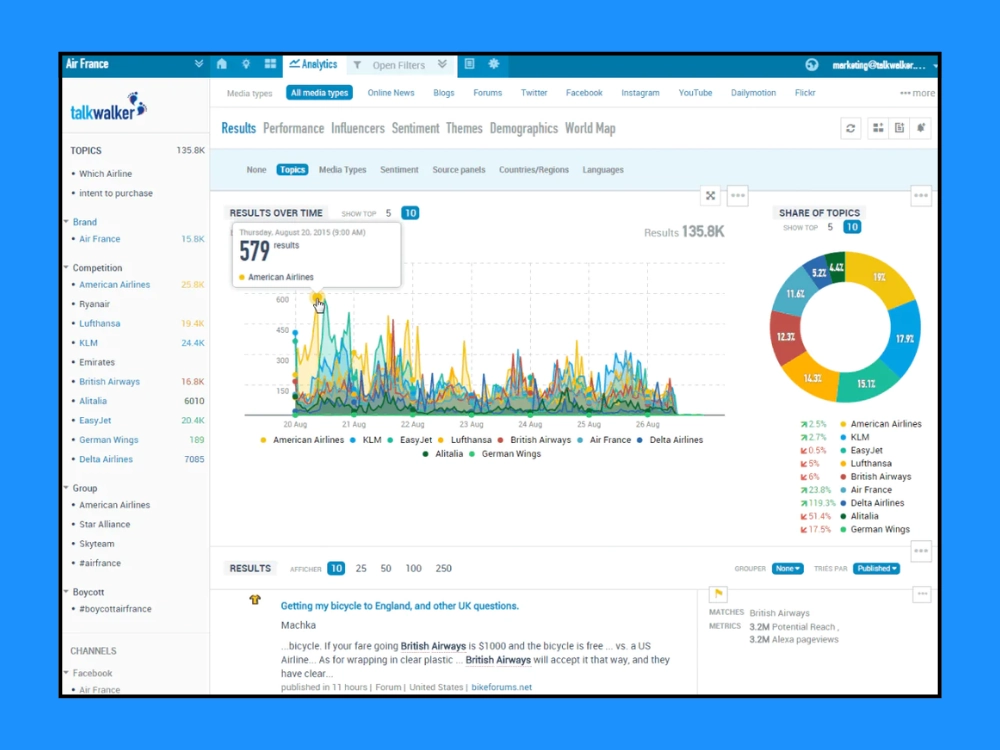Show top 5 in Share of Topics

pyautogui.click(x=830, y=227)
